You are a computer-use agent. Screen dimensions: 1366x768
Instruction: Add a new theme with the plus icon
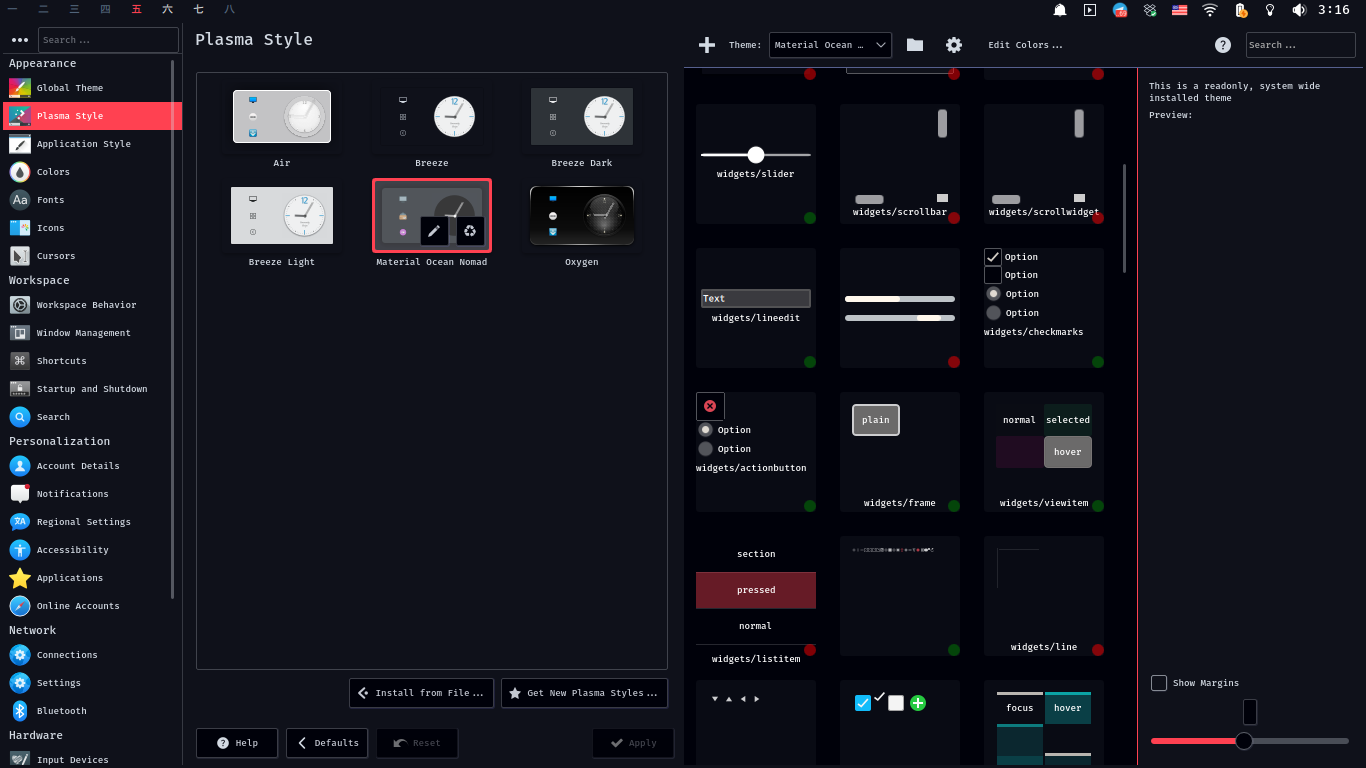pos(707,44)
